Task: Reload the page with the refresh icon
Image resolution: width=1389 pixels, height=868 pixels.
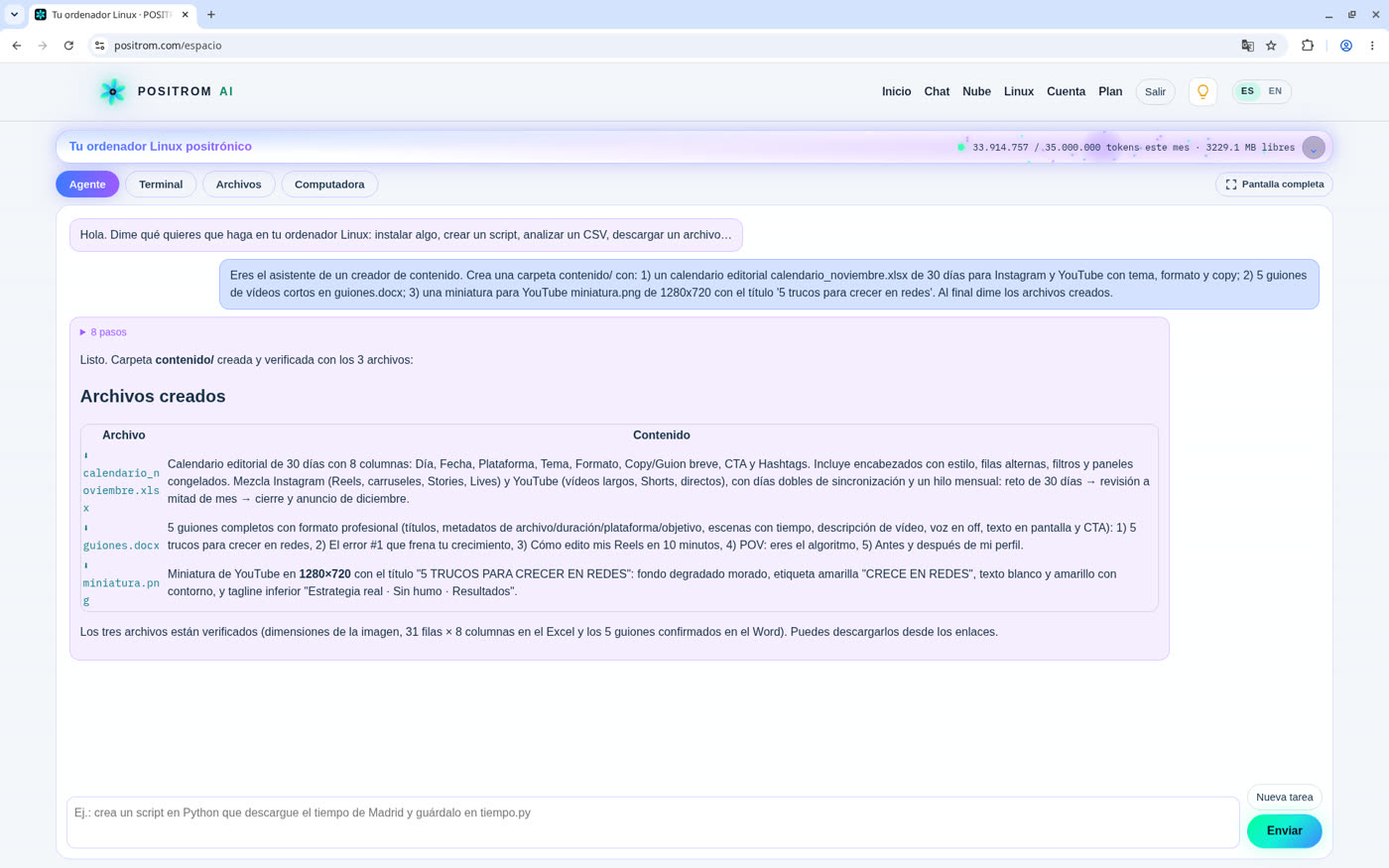Action: 68,46
